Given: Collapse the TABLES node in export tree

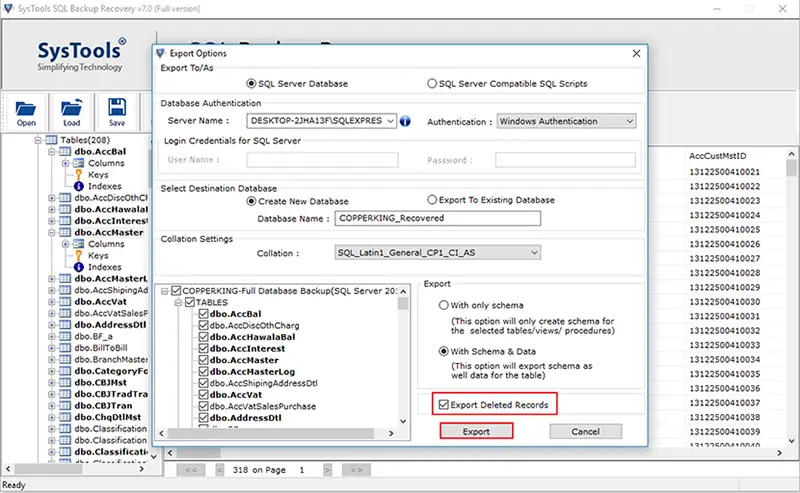Looking at the screenshot, I should [178, 303].
